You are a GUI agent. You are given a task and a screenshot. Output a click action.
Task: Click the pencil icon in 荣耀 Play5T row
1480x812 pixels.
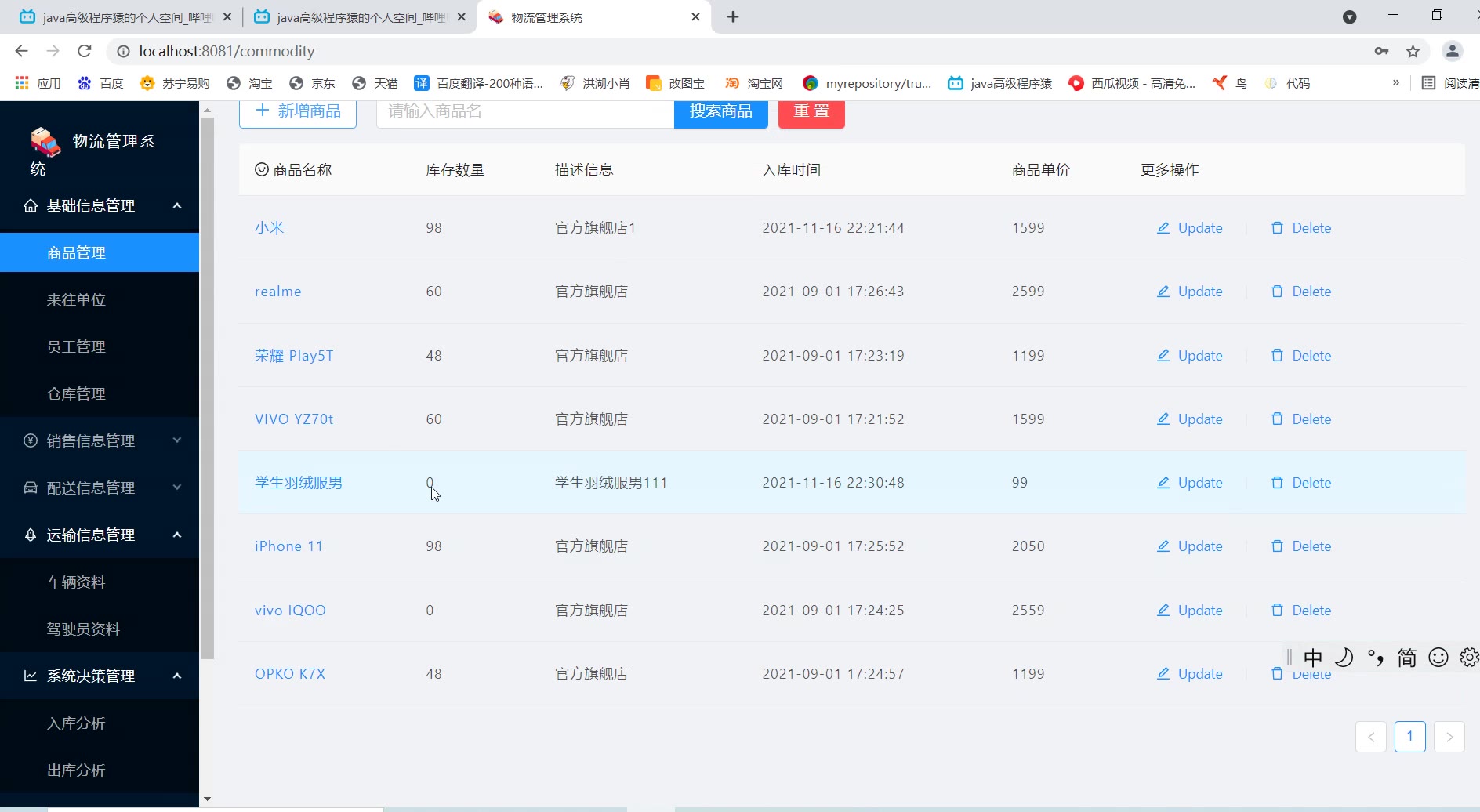(1163, 356)
